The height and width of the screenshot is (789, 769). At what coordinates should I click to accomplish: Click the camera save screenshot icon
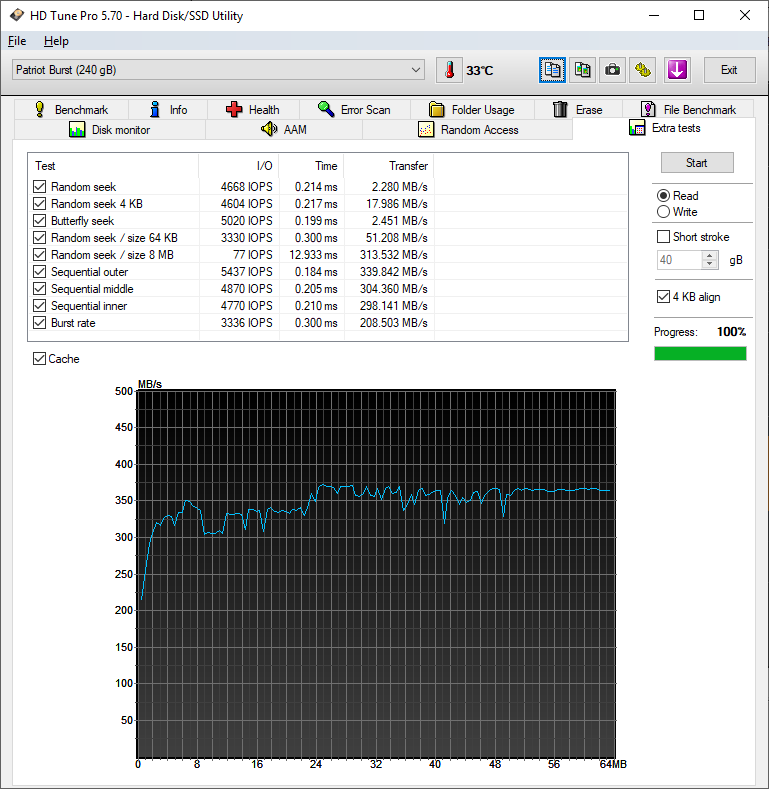click(x=612, y=70)
